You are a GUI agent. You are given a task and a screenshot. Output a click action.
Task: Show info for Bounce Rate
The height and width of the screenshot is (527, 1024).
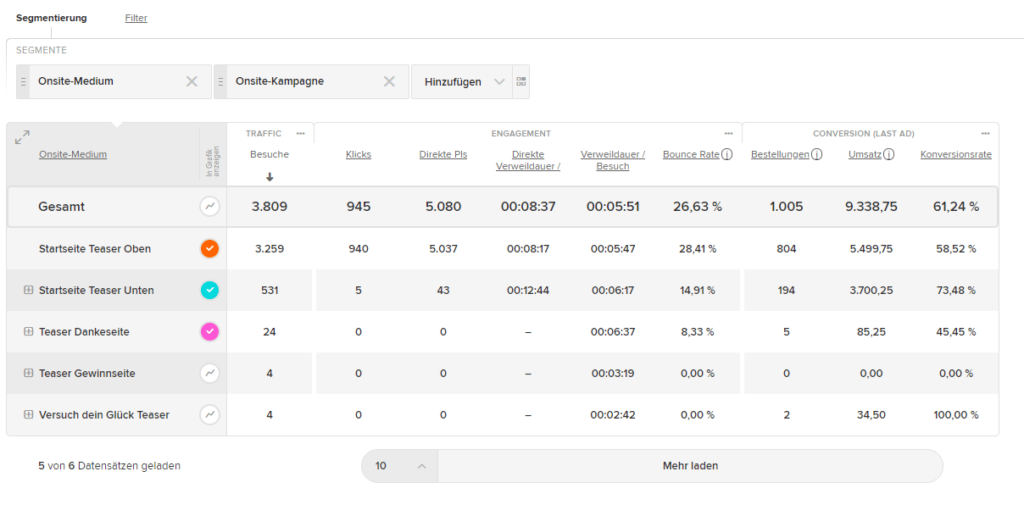pos(727,155)
